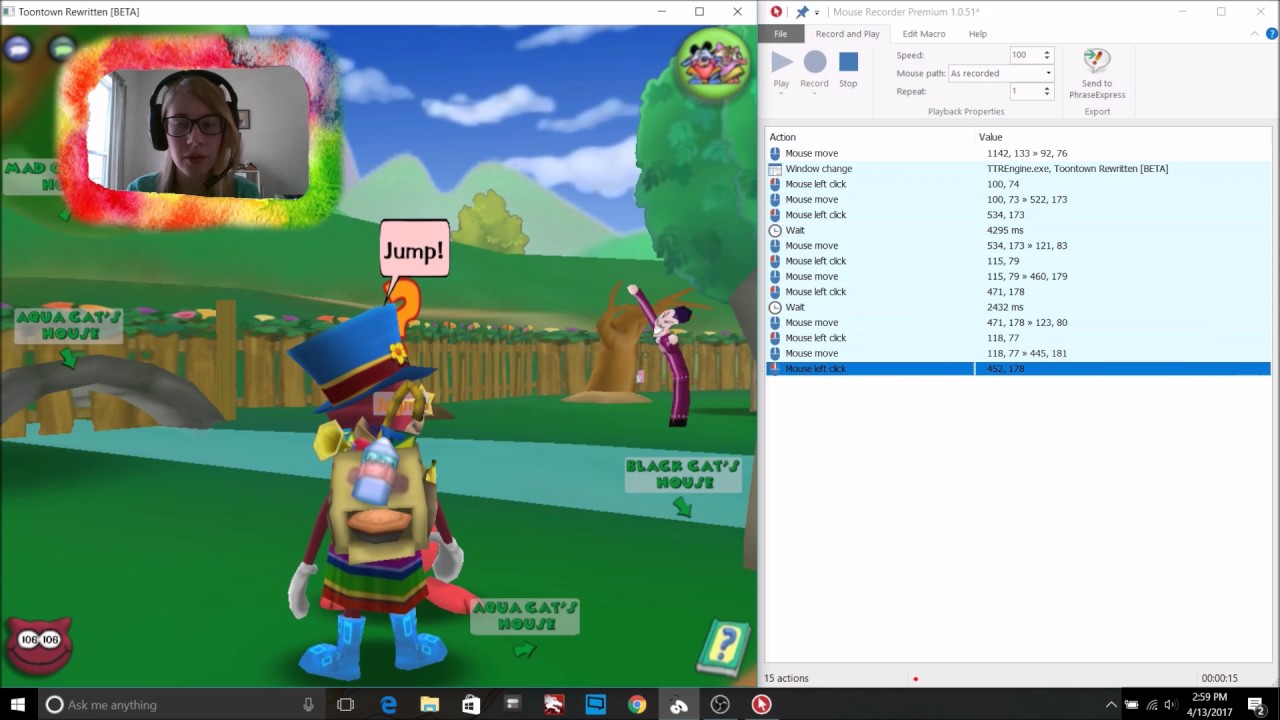
Task: Open Toontown chat button at top left
Action: 18,47
